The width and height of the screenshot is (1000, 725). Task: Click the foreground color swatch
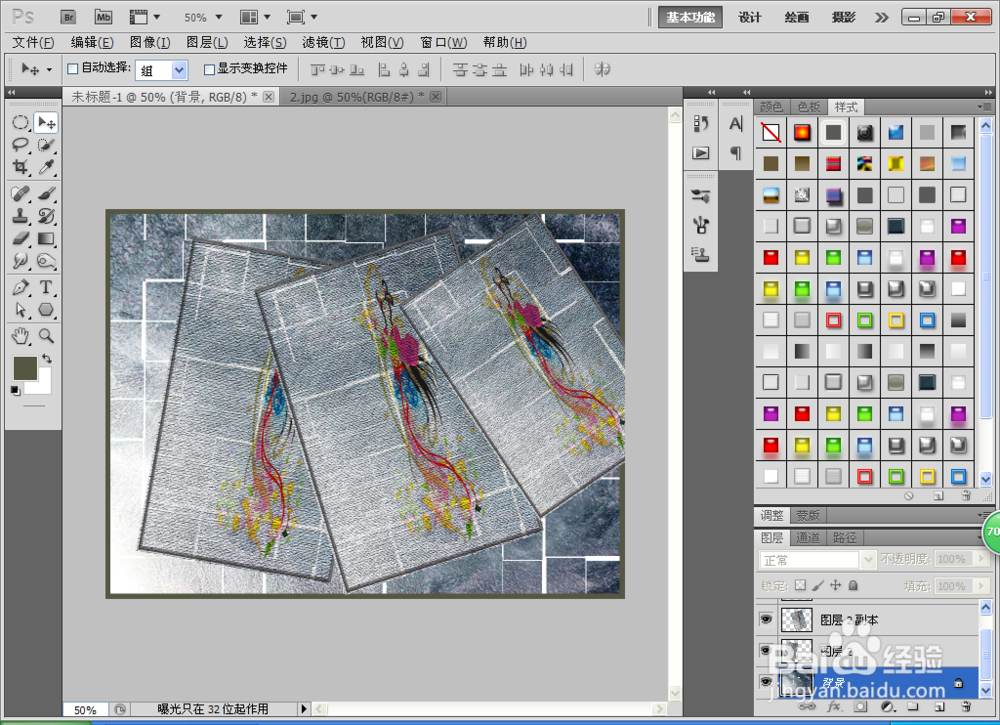[x=26, y=368]
